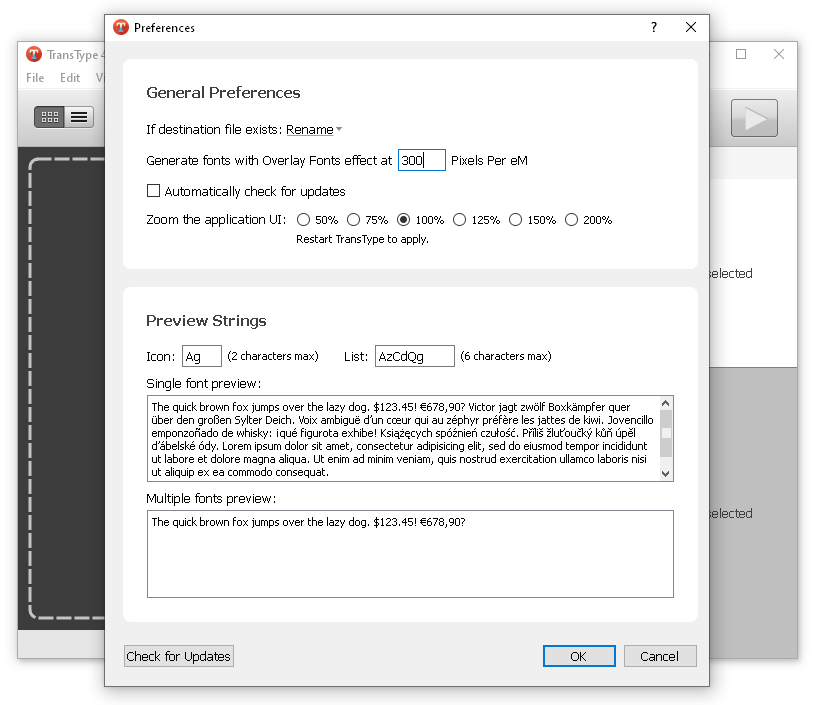Click the Pixels Per eM input field
823x705 pixels.
click(x=421, y=160)
